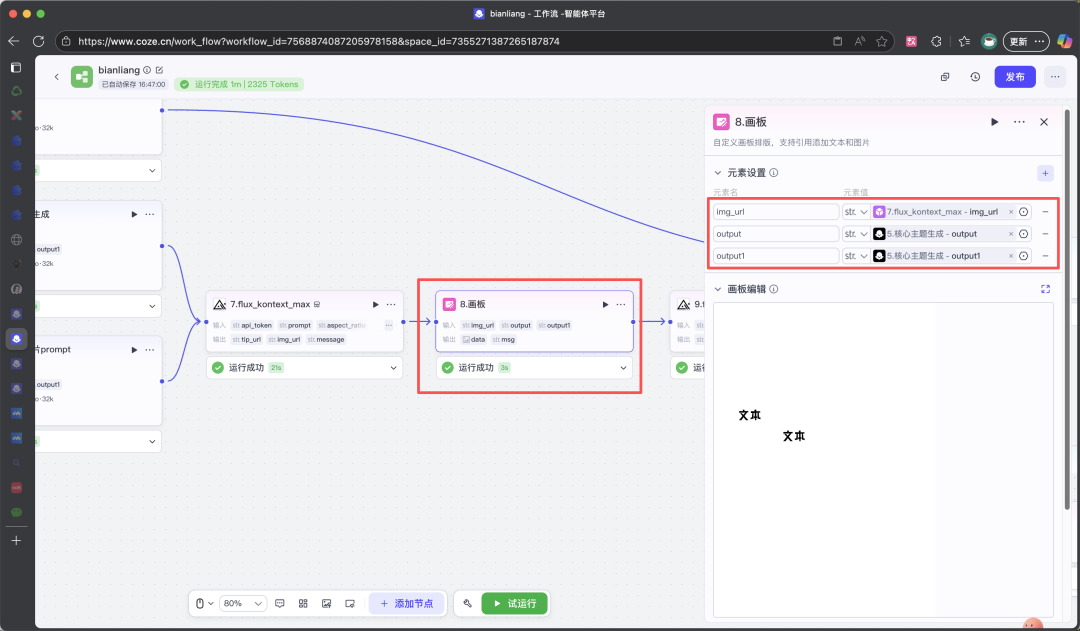
Task: Add a new element with the plus button
Action: [x=1045, y=173]
